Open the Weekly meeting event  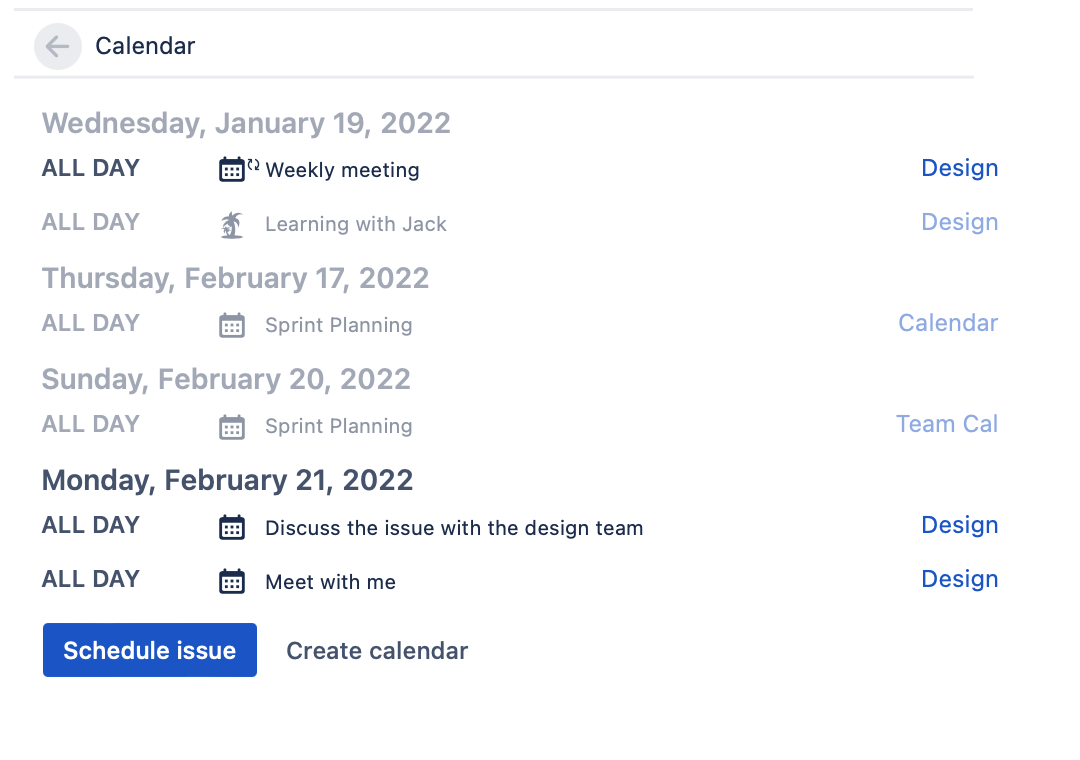(341, 170)
